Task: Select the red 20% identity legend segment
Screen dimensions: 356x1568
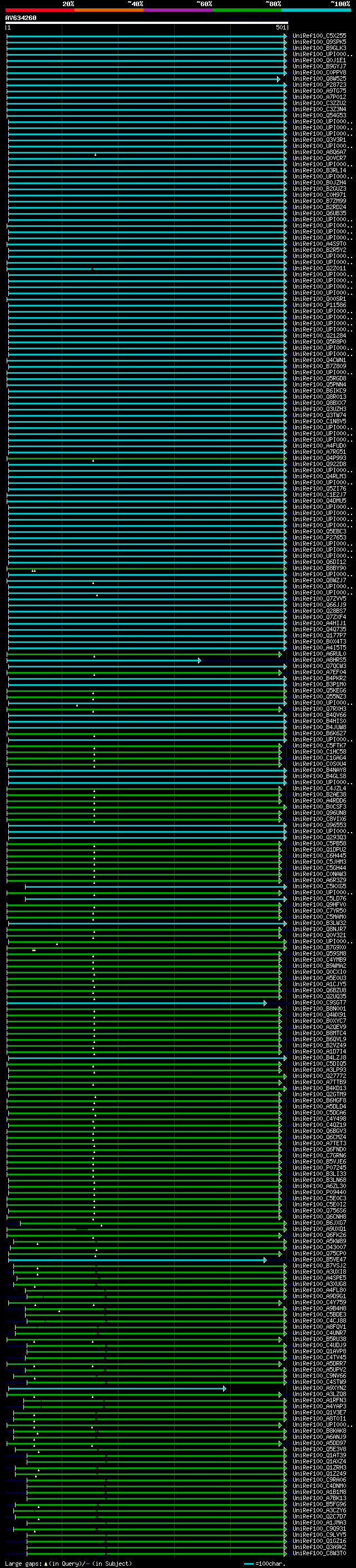Action: coord(40,10)
